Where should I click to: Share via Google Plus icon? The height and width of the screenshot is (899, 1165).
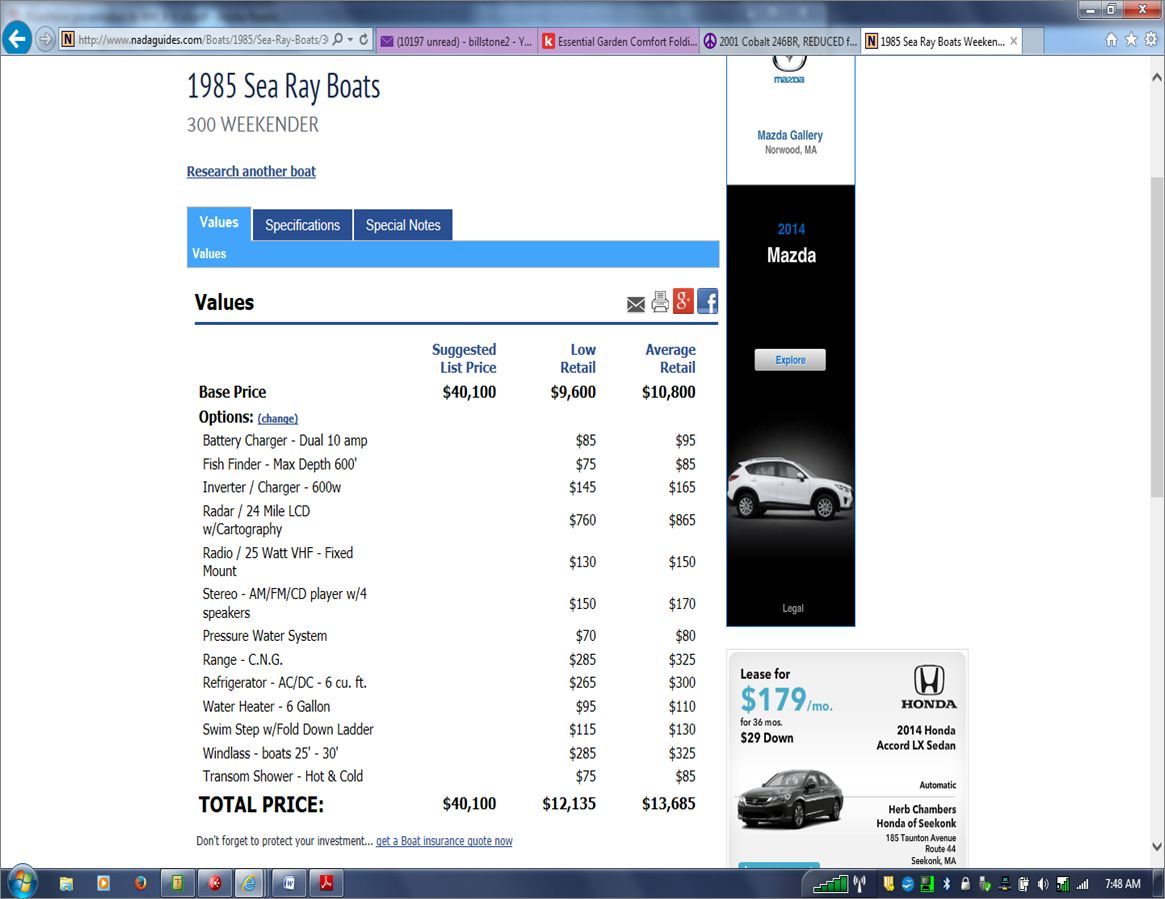pyautogui.click(x=684, y=301)
